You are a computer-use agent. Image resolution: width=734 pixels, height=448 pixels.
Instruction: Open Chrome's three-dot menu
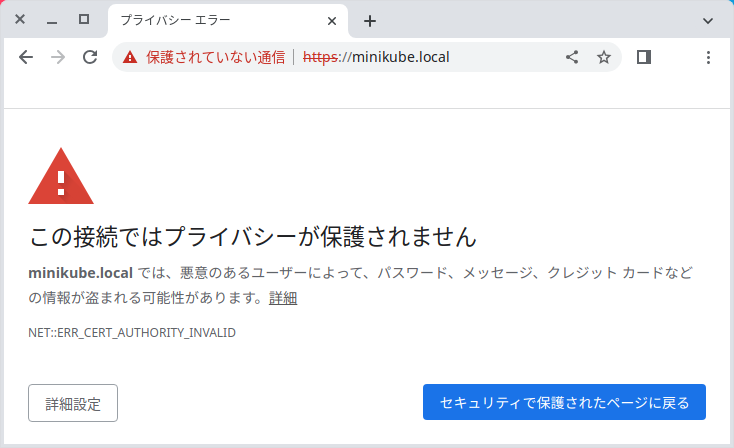tap(708, 57)
